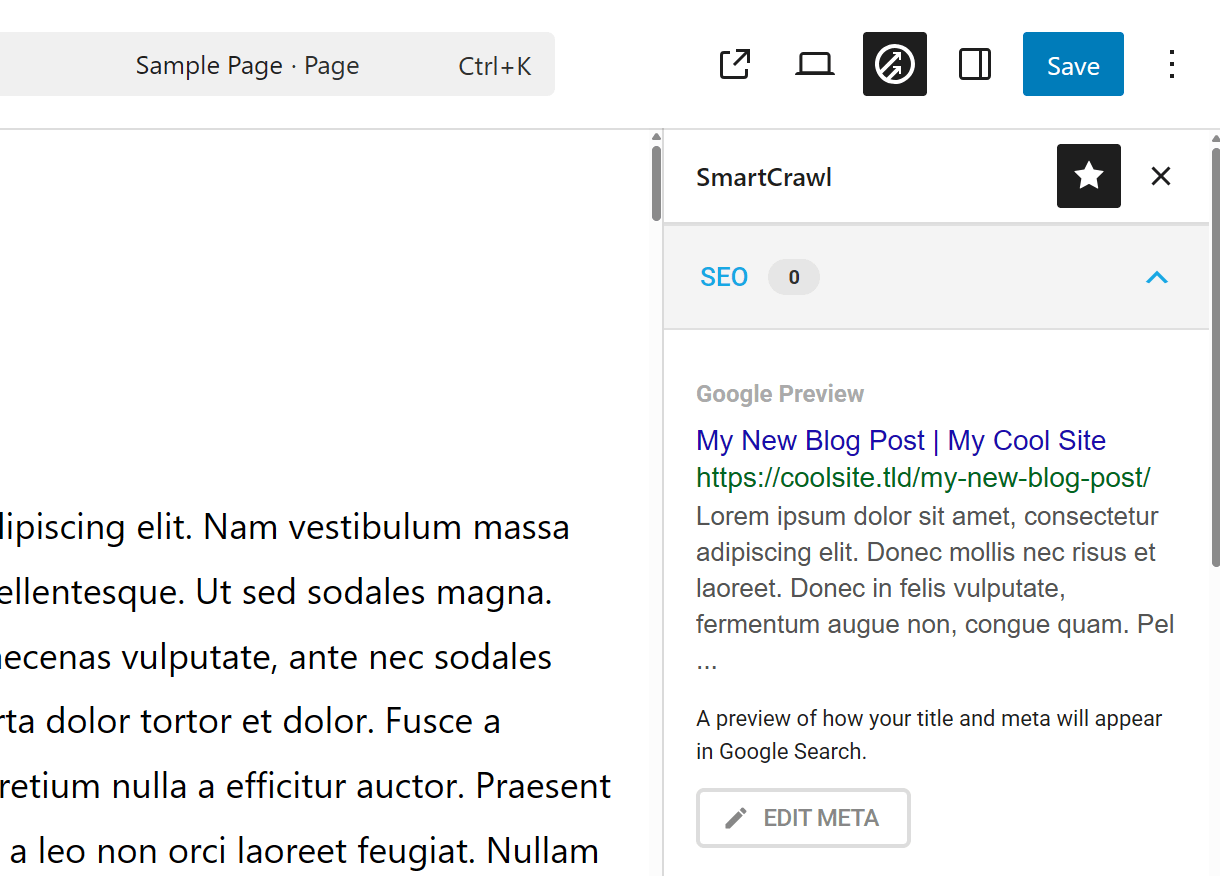Click the Lorem ipsum preview description text
The width and height of the screenshot is (1220, 876).
coord(935,588)
